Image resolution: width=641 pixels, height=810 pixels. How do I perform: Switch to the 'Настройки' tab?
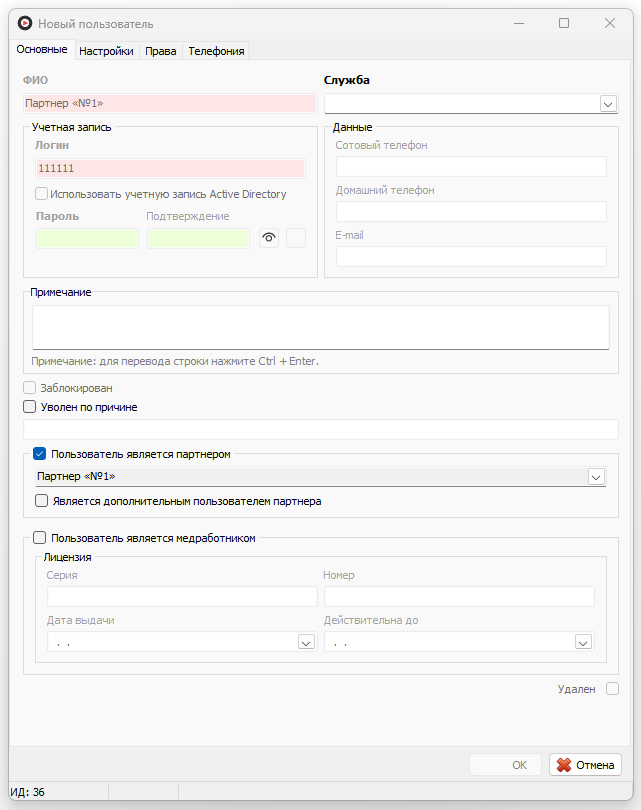pyautogui.click(x=106, y=51)
